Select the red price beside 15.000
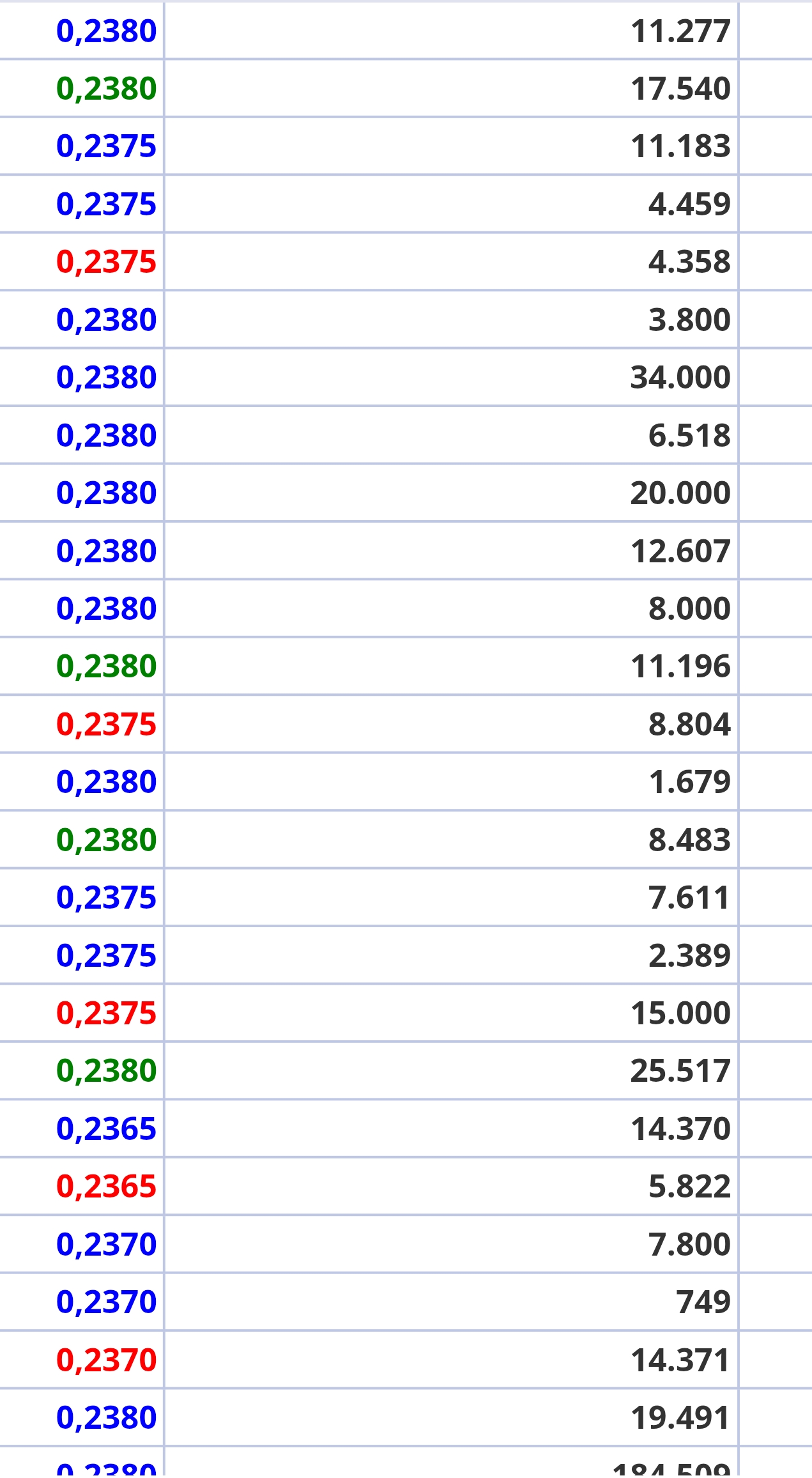The height and width of the screenshot is (1478, 812). pos(106,1013)
